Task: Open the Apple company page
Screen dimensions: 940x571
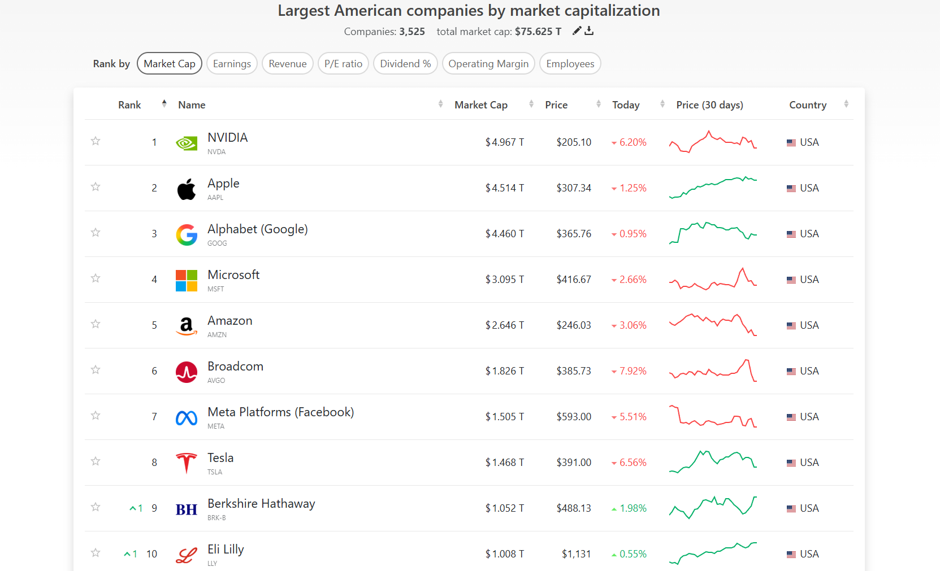Action: [x=224, y=184]
